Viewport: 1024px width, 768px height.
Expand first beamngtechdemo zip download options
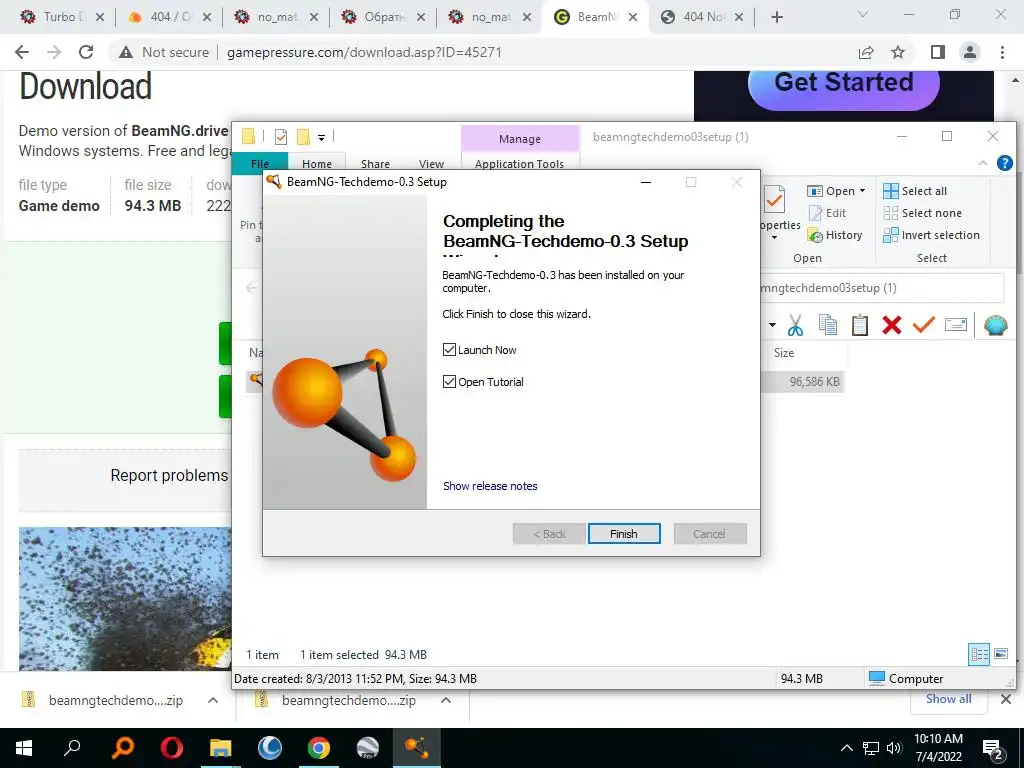[x=213, y=700]
